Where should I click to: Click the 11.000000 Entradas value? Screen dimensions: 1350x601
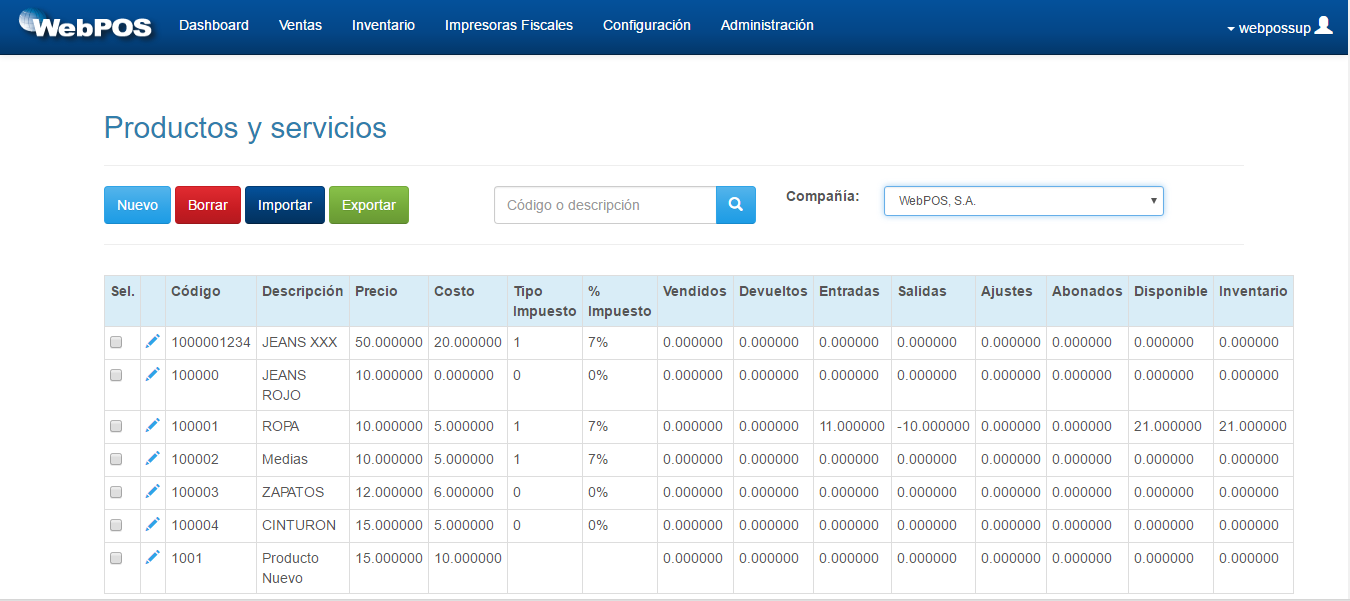[x=852, y=426]
